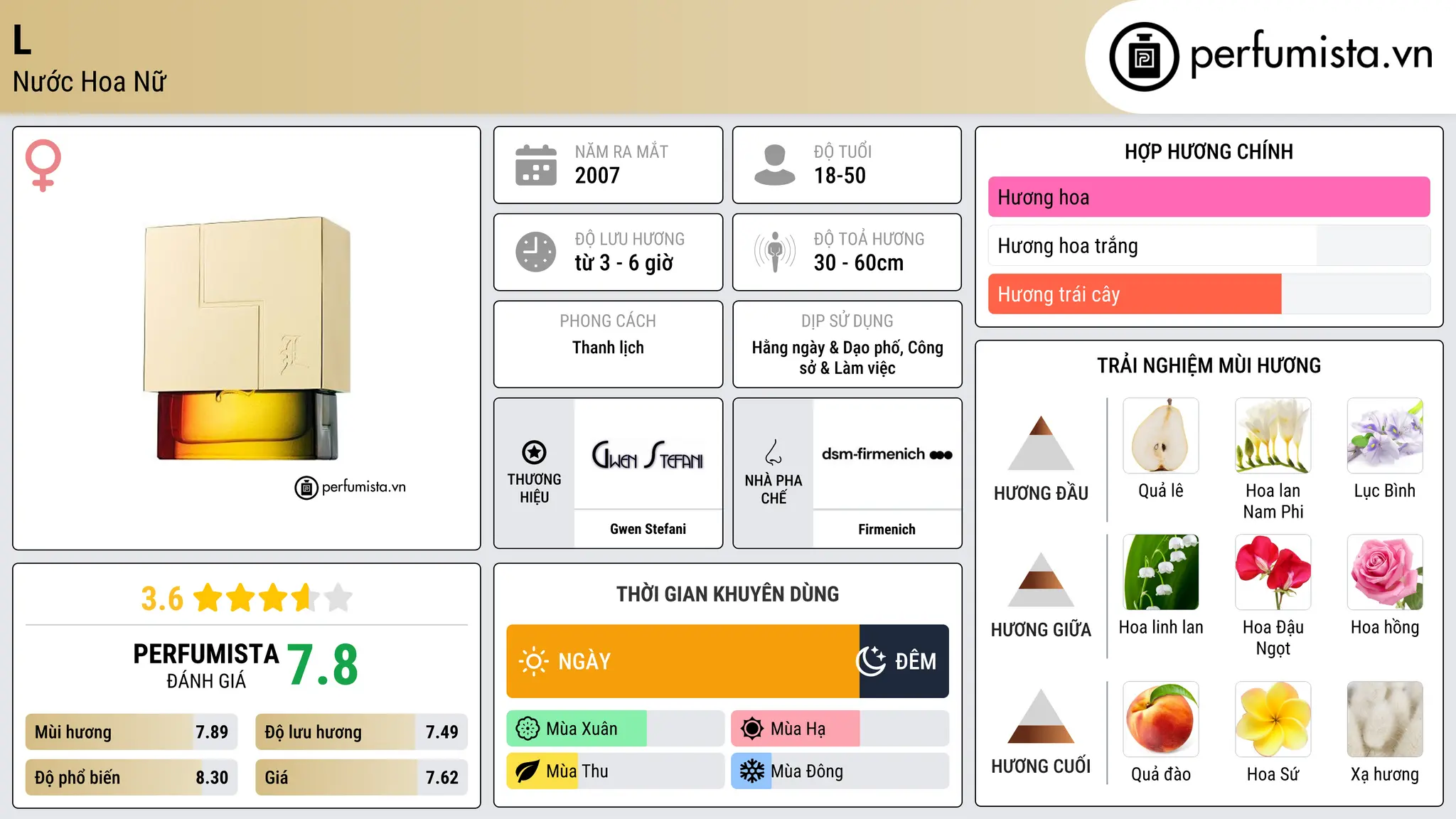Open the Xạ hương musk note image
The height and width of the screenshot is (819, 1456).
[x=1385, y=719]
